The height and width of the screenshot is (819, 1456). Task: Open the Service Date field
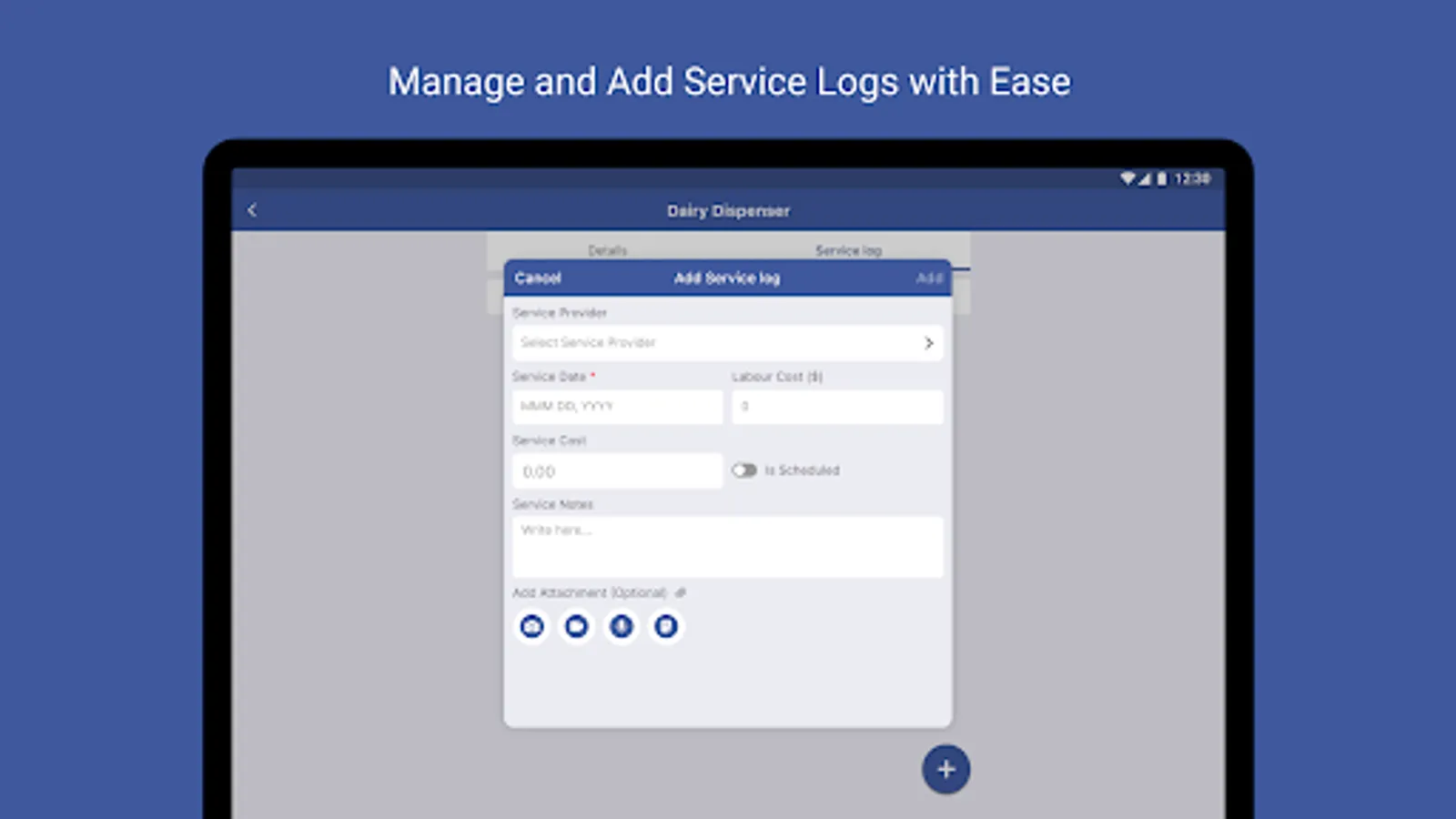click(616, 407)
